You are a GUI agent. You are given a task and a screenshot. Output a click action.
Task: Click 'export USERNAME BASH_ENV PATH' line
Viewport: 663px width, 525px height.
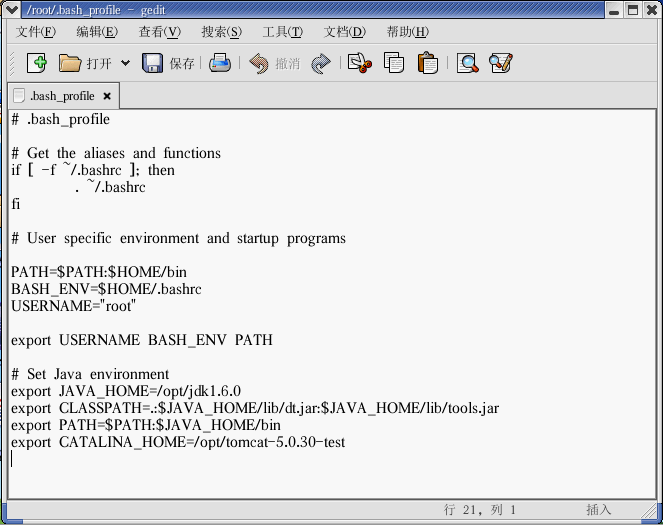pyautogui.click(x=142, y=340)
